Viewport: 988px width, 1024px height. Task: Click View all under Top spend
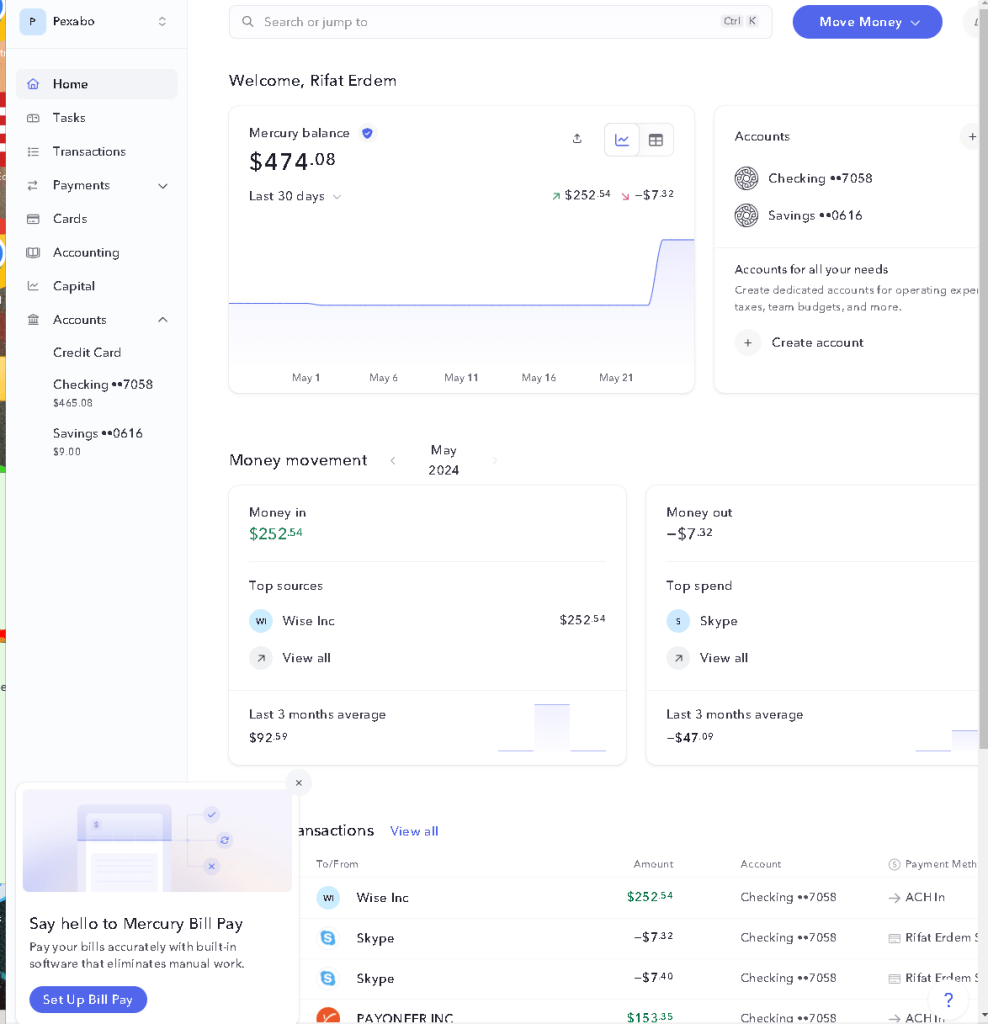tap(724, 658)
